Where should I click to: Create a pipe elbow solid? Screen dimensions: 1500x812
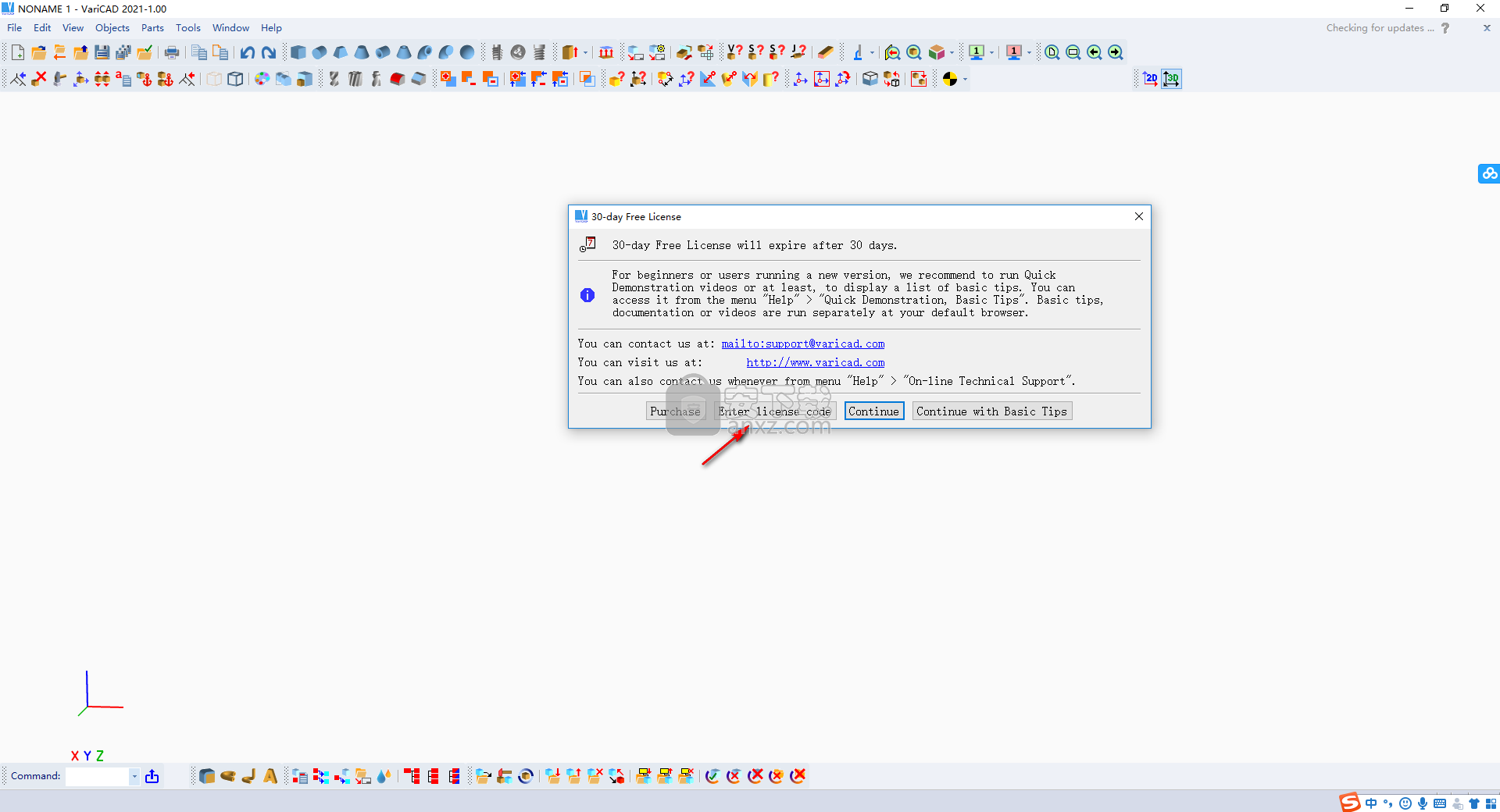[x=425, y=52]
